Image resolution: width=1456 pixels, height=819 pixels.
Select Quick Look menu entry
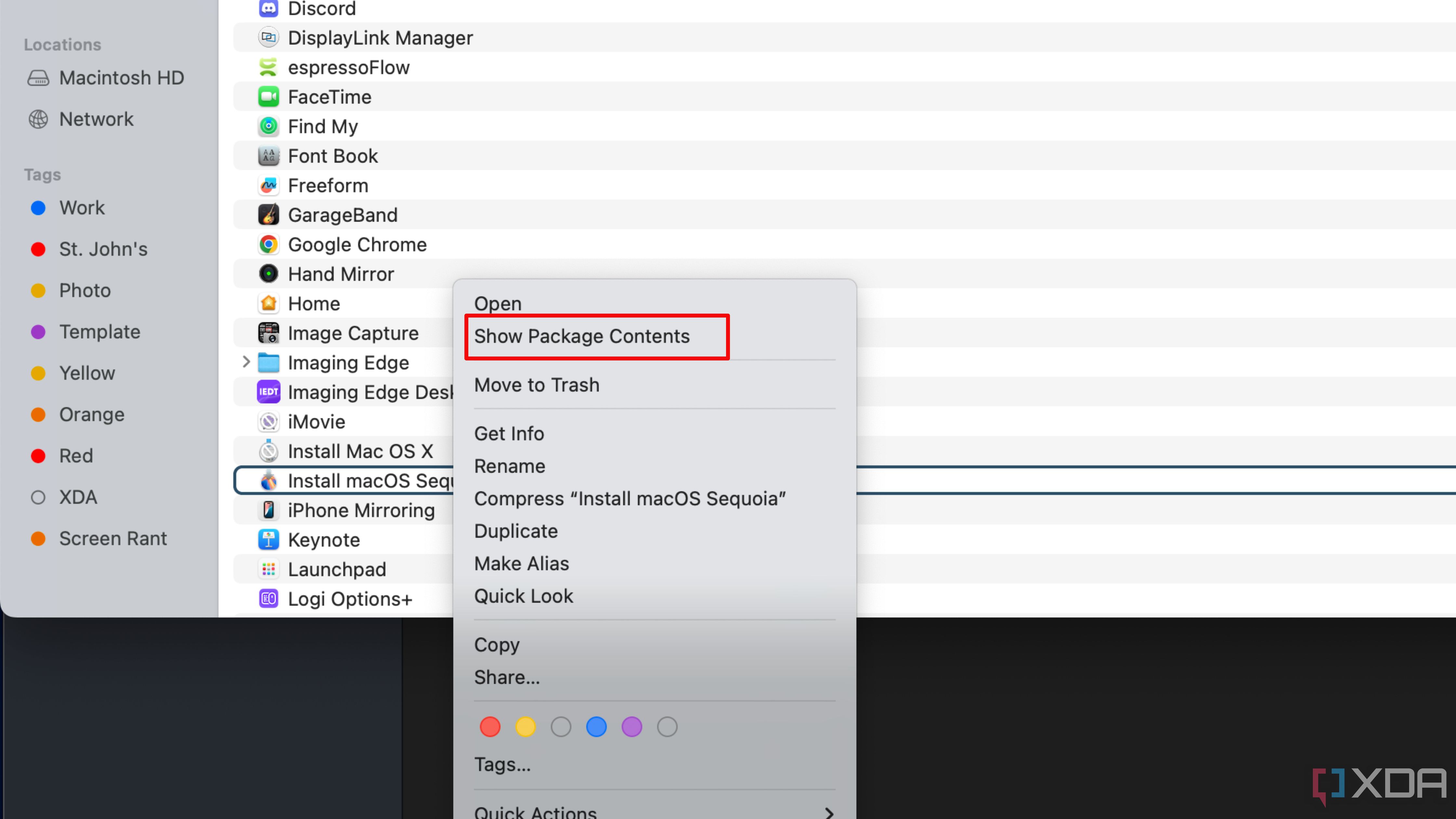coord(523,596)
